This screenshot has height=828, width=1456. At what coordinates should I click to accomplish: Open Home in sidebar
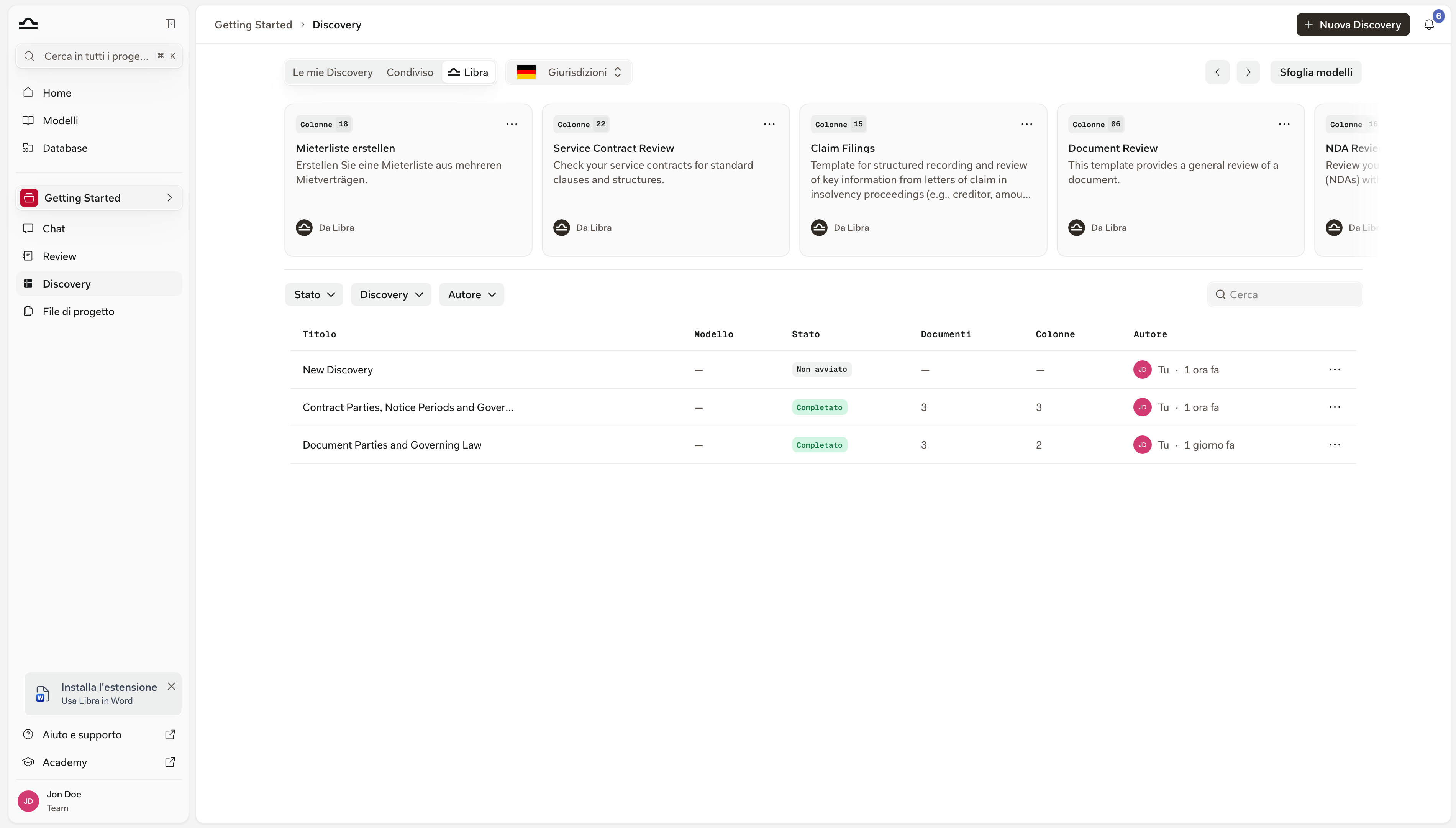pyautogui.click(x=99, y=93)
